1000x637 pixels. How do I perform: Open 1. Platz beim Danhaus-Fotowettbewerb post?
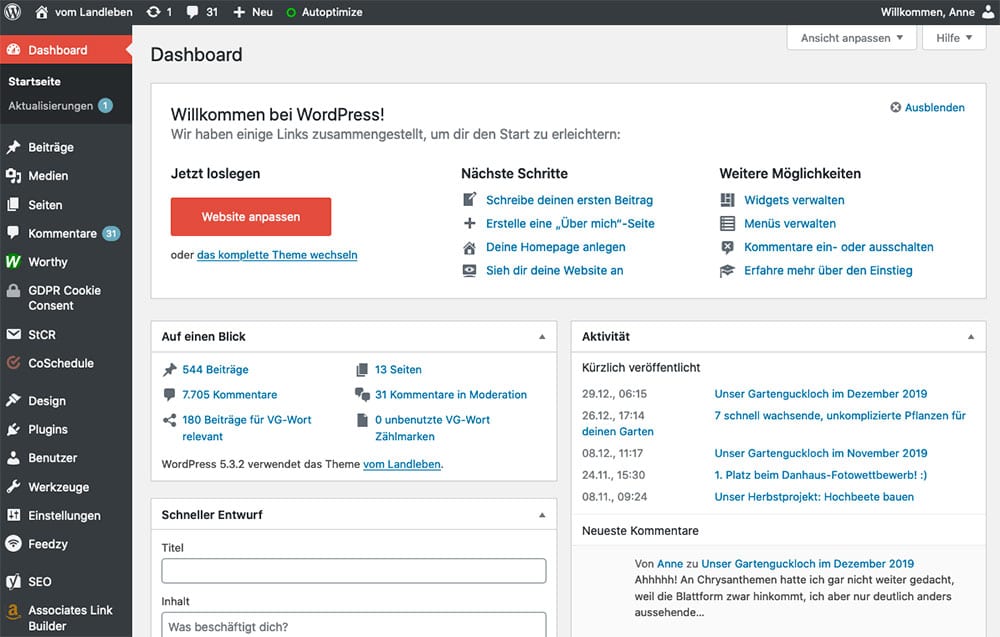pos(820,475)
